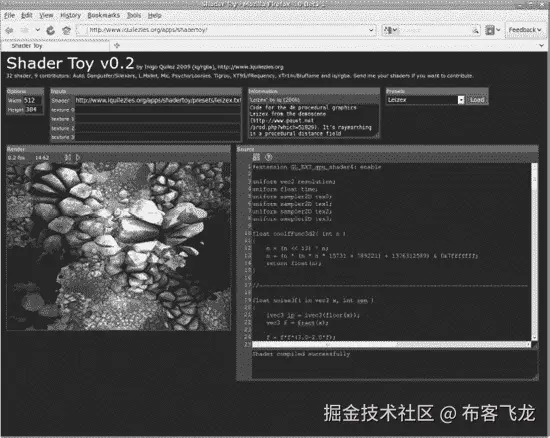550x438 pixels.
Task: Click the Information description text area
Action: (314, 120)
